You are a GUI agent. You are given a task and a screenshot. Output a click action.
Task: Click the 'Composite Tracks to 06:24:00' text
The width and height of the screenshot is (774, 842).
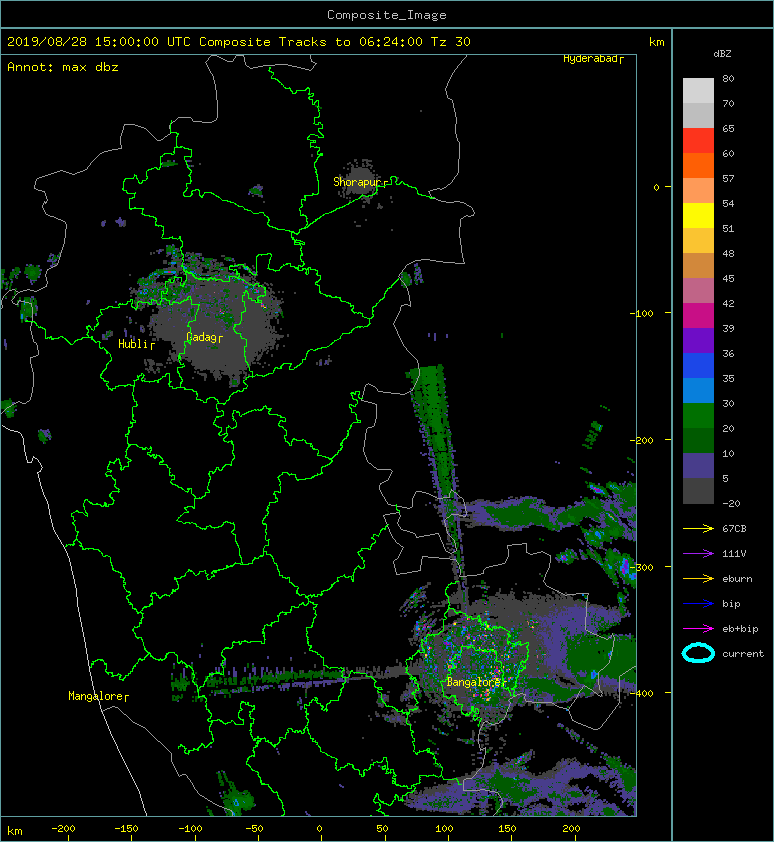click(x=311, y=42)
